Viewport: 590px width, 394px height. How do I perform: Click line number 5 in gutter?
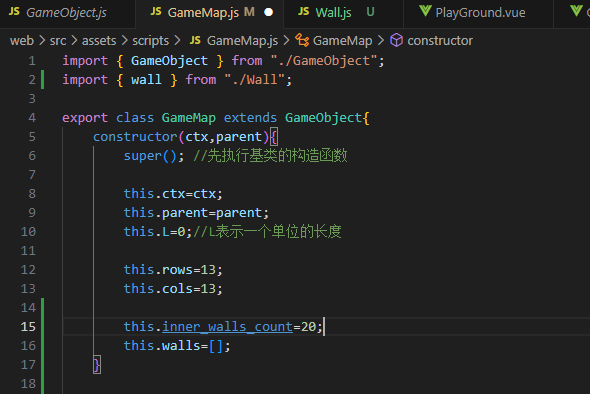click(32, 137)
